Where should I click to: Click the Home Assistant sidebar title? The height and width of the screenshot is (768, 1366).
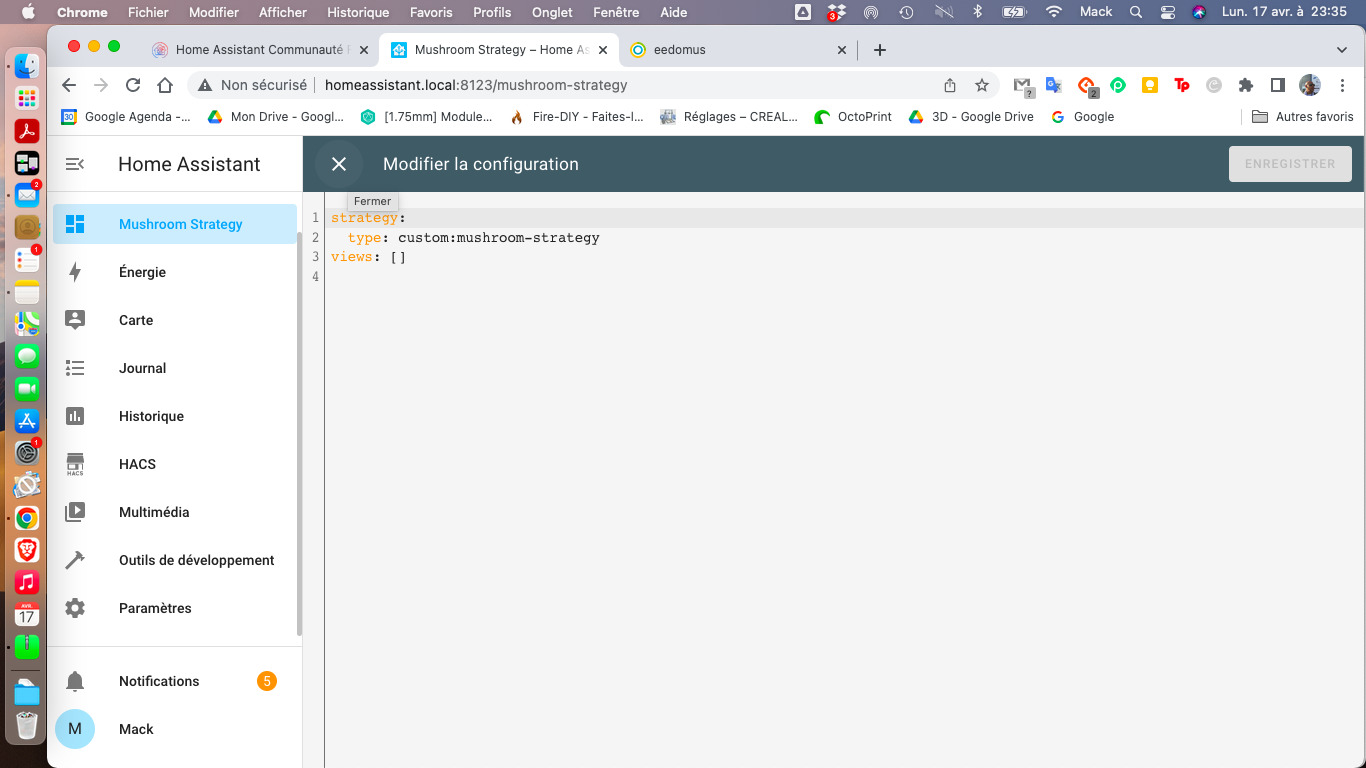click(x=189, y=164)
